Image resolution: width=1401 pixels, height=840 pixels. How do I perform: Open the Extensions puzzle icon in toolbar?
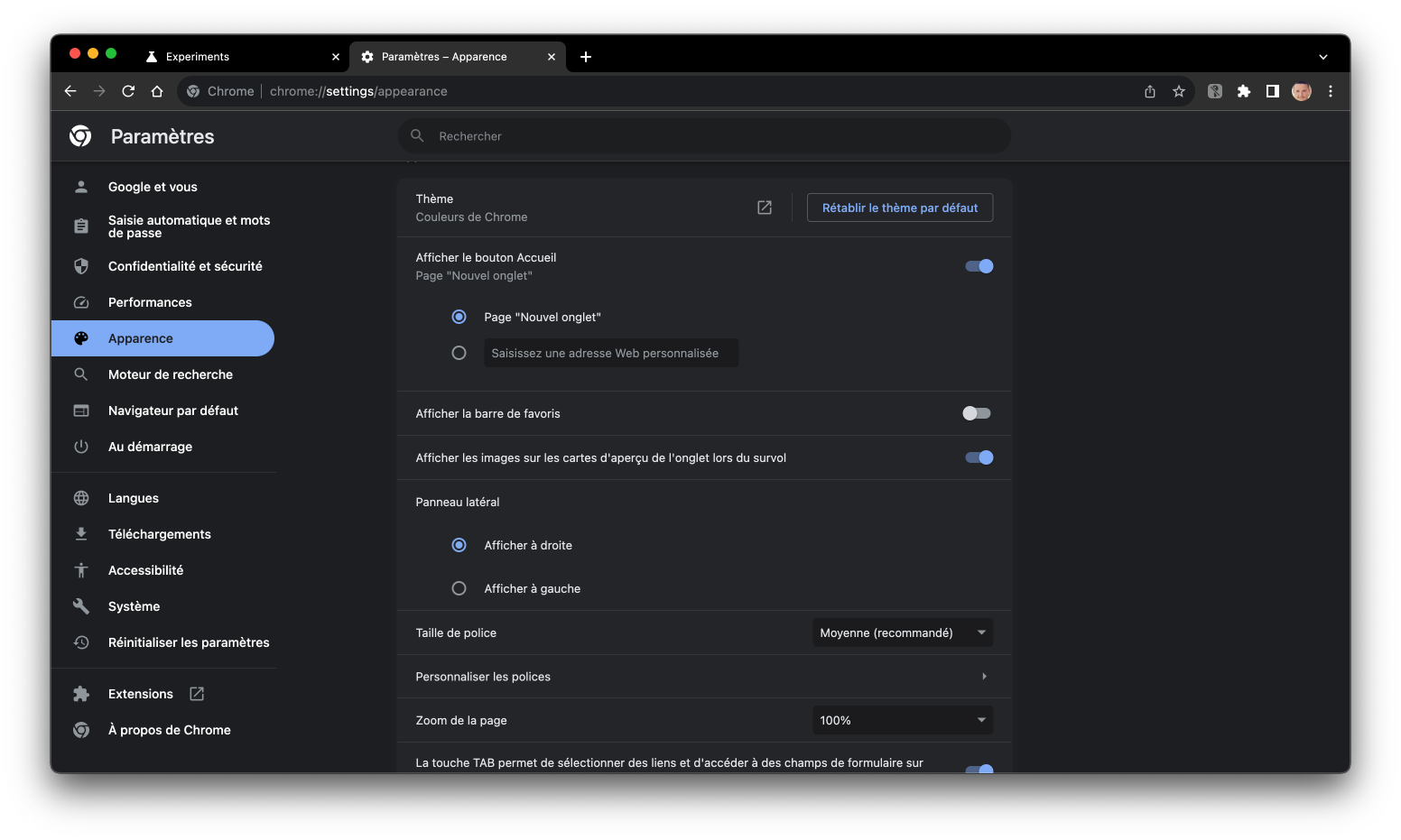click(x=1243, y=91)
